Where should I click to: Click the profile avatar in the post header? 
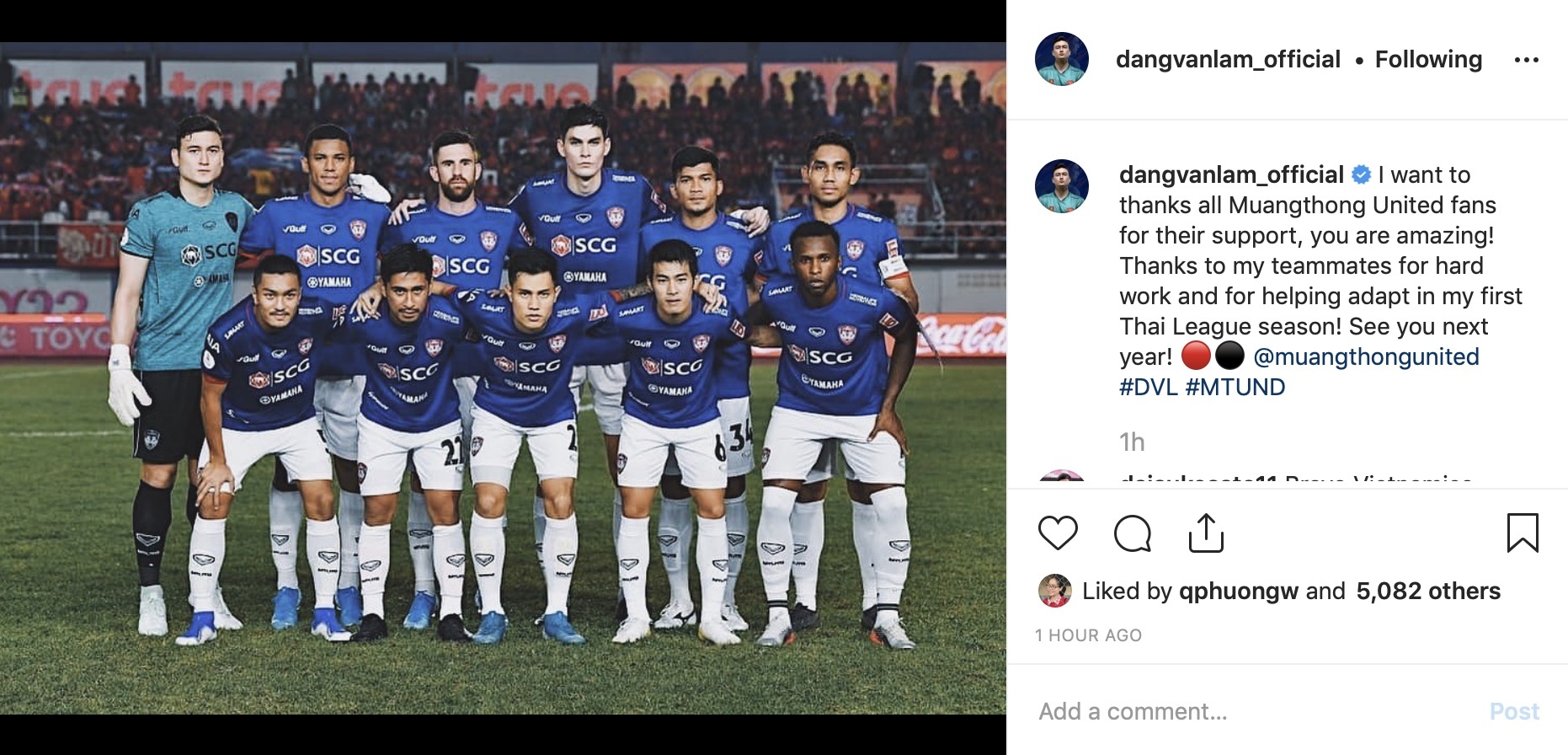pos(1061,60)
